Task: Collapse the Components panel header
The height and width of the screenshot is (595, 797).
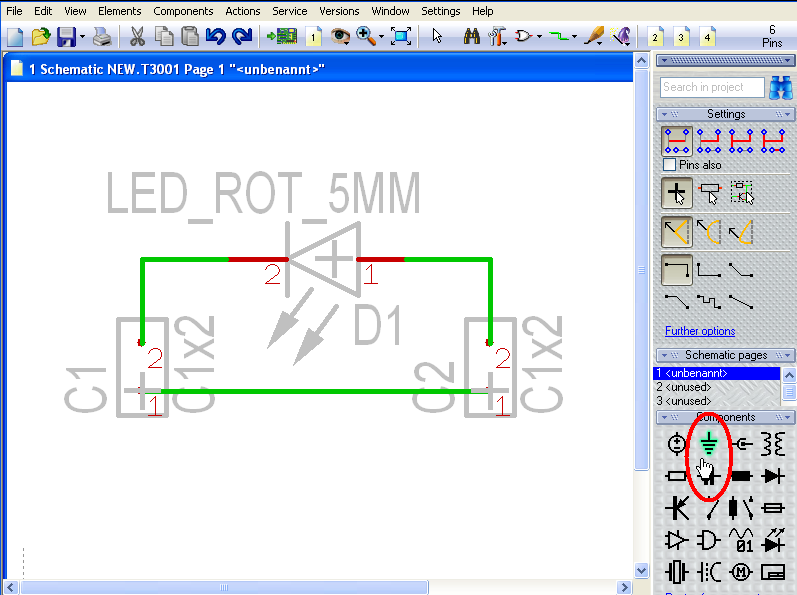Action: tap(664, 418)
